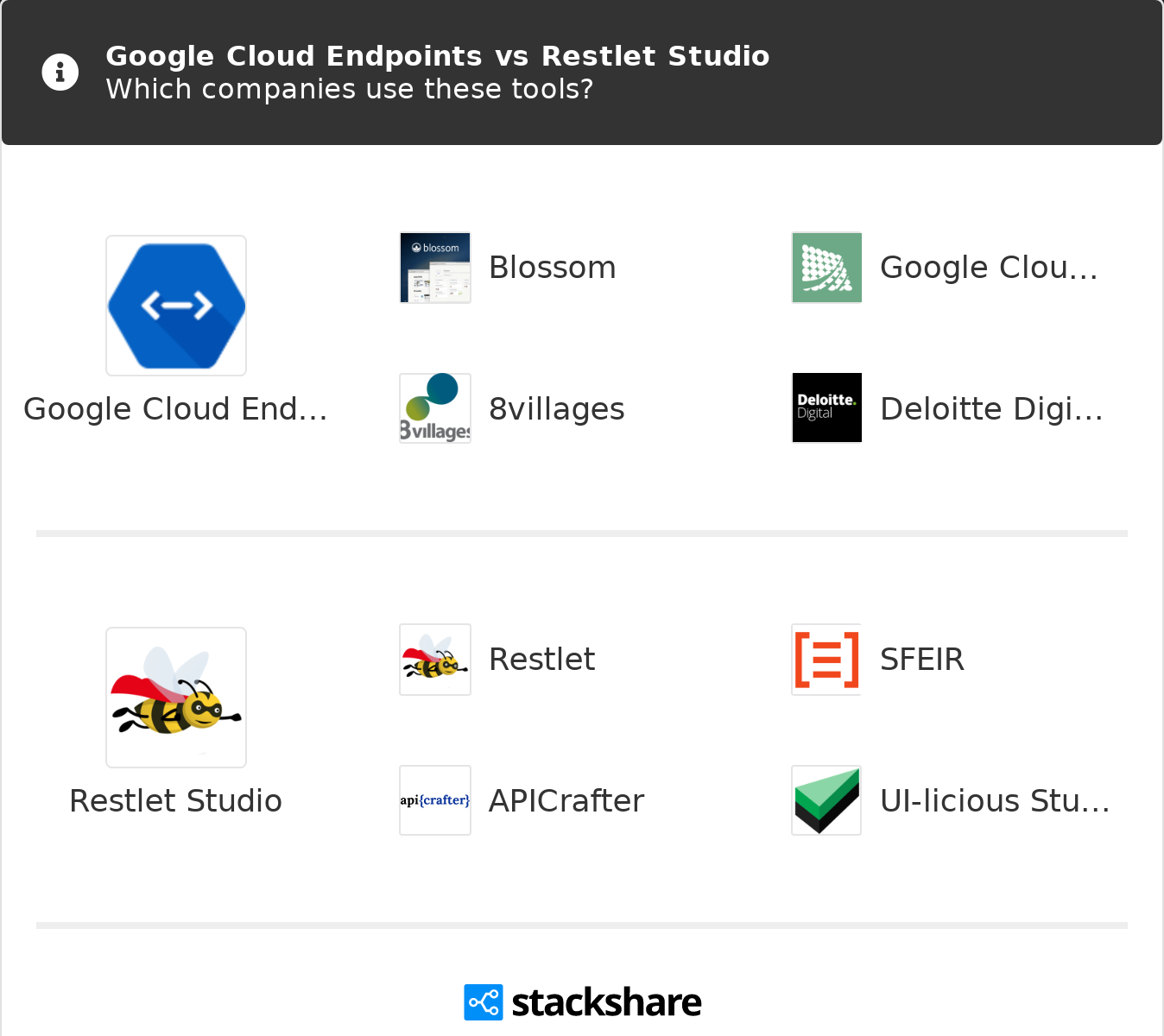The image size is (1164, 1036).
Task: Open the SFEIR orange bracket logo
Action: coord(826,660)
